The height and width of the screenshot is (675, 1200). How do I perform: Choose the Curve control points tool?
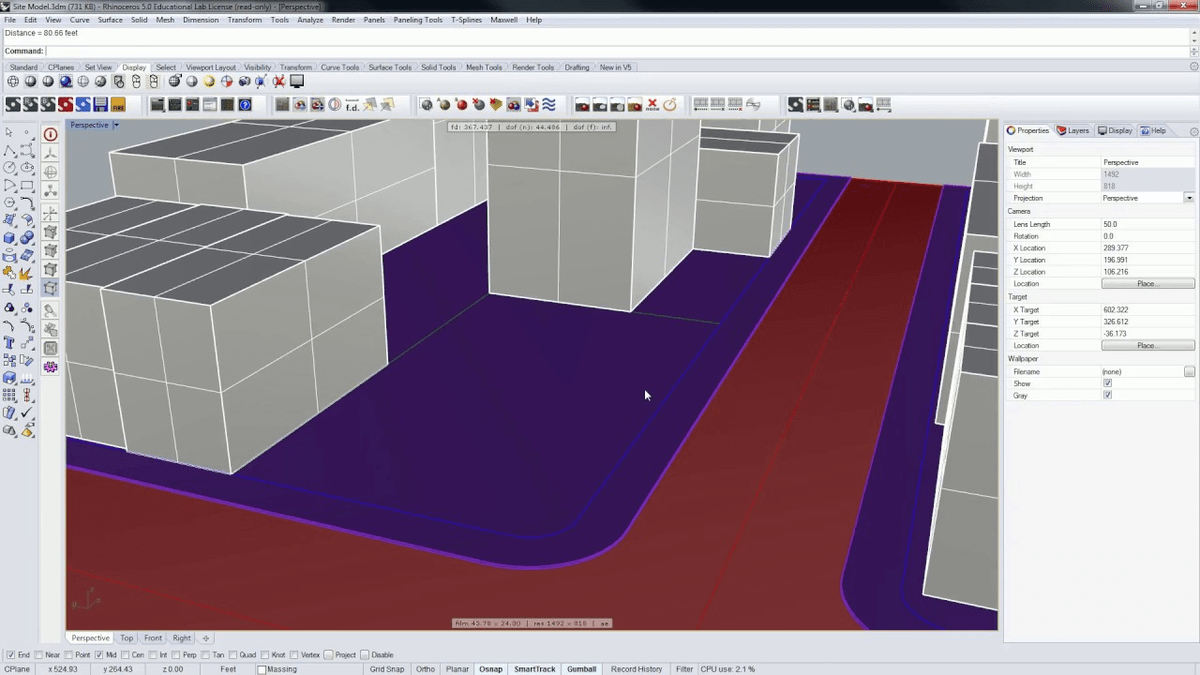click(27, 149)
